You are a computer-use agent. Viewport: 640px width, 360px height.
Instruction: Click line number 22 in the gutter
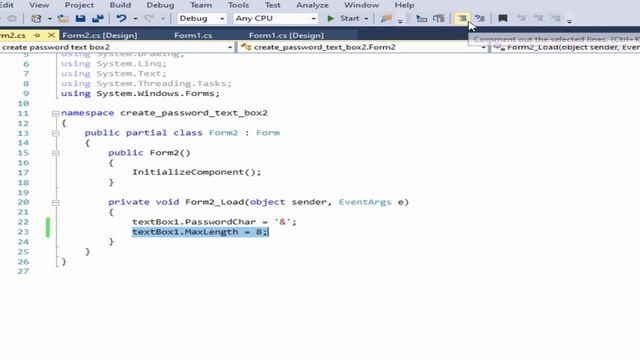coord(23,222)
